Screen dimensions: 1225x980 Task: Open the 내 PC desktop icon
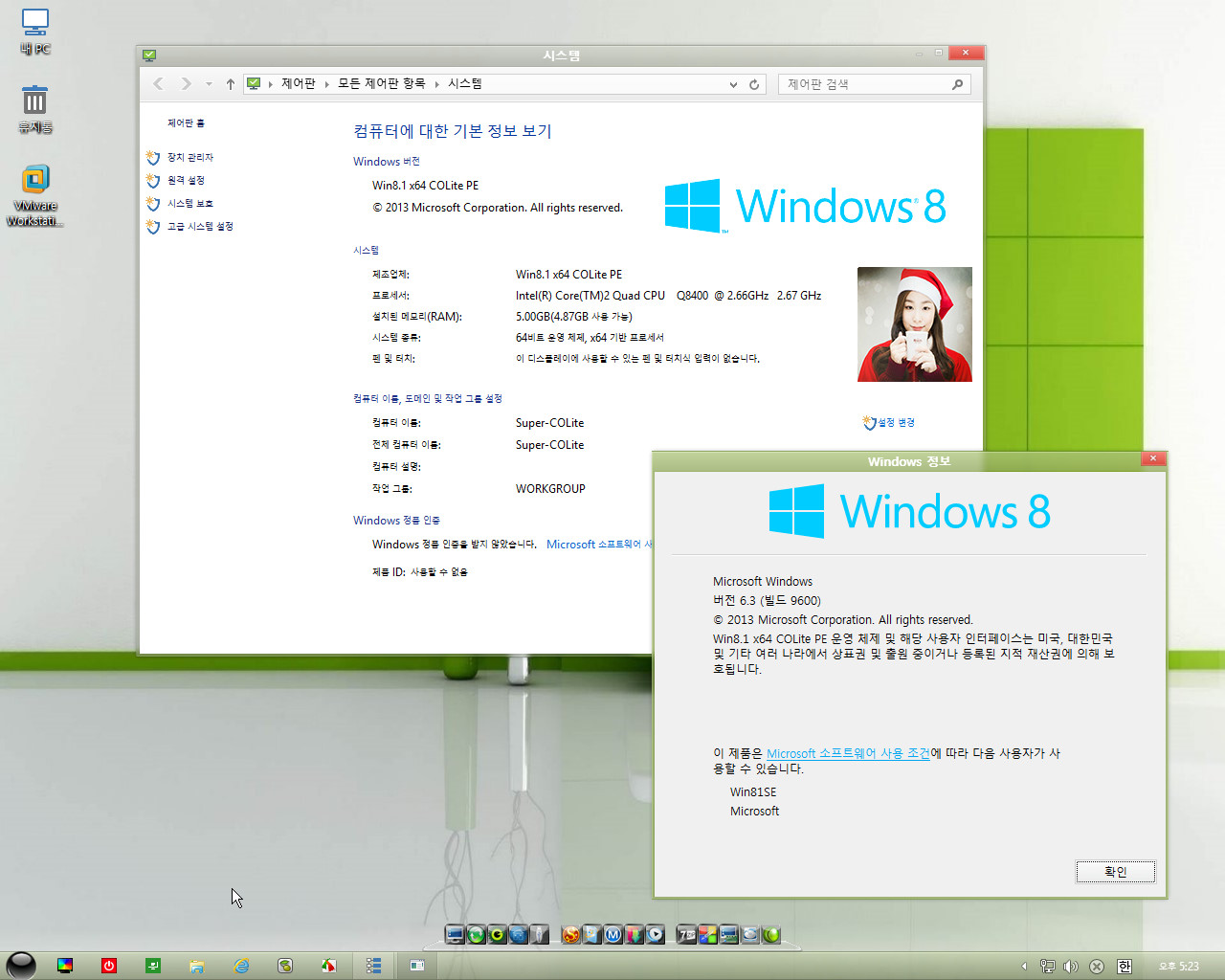[x=35, y=32]
